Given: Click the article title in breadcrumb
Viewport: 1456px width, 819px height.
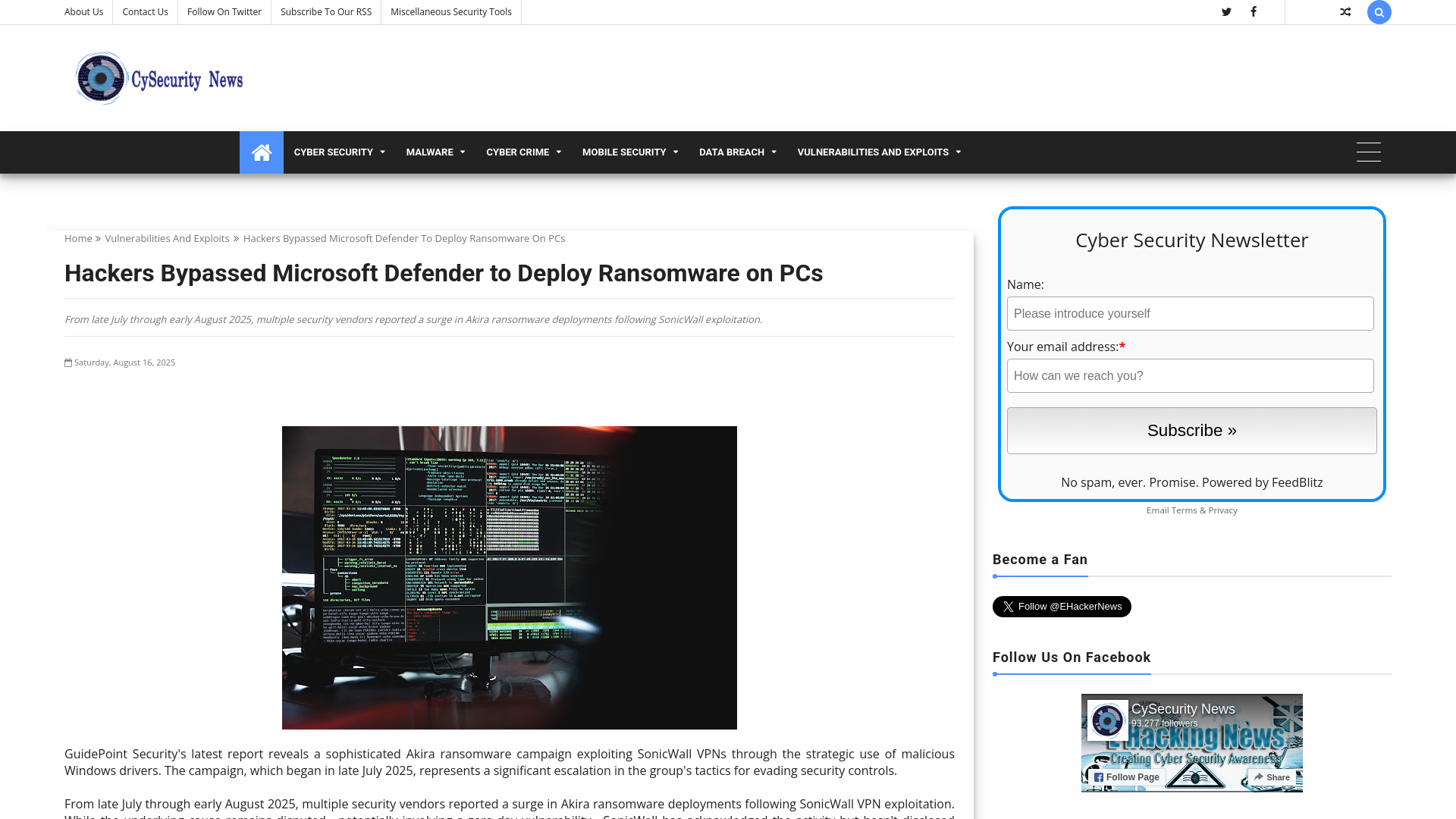Looking at the screenshot, I should 404,238.
